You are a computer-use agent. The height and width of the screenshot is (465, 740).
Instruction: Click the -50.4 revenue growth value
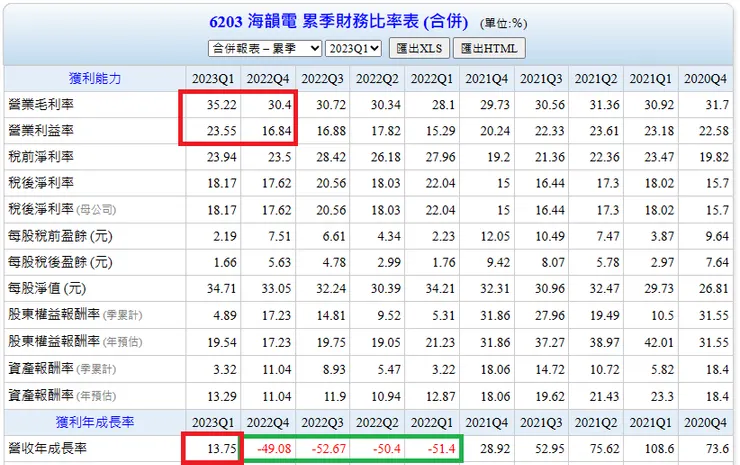[387, 448]
